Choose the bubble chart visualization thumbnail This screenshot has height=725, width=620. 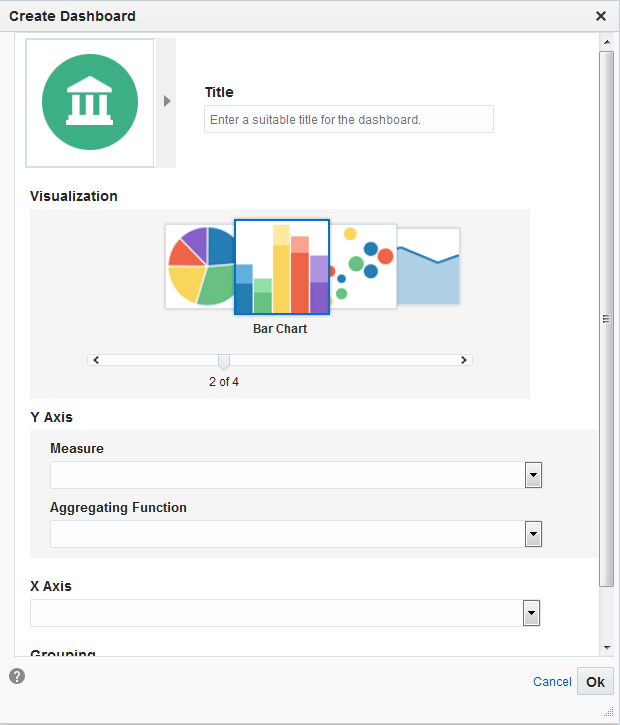(362, 266)
